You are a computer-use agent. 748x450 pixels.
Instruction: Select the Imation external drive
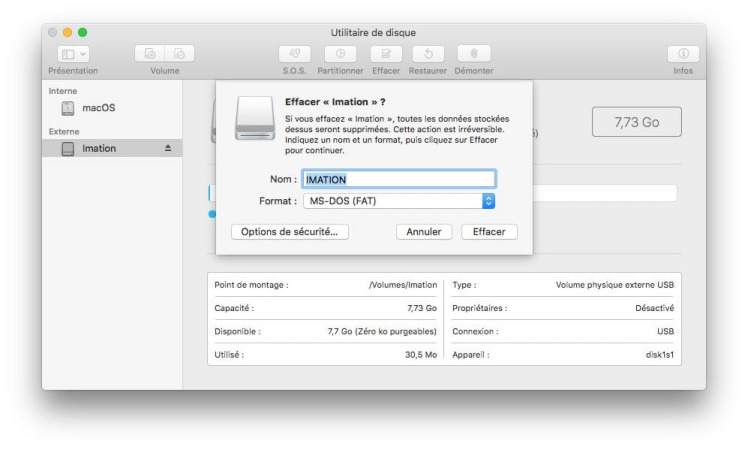(112, 148)
